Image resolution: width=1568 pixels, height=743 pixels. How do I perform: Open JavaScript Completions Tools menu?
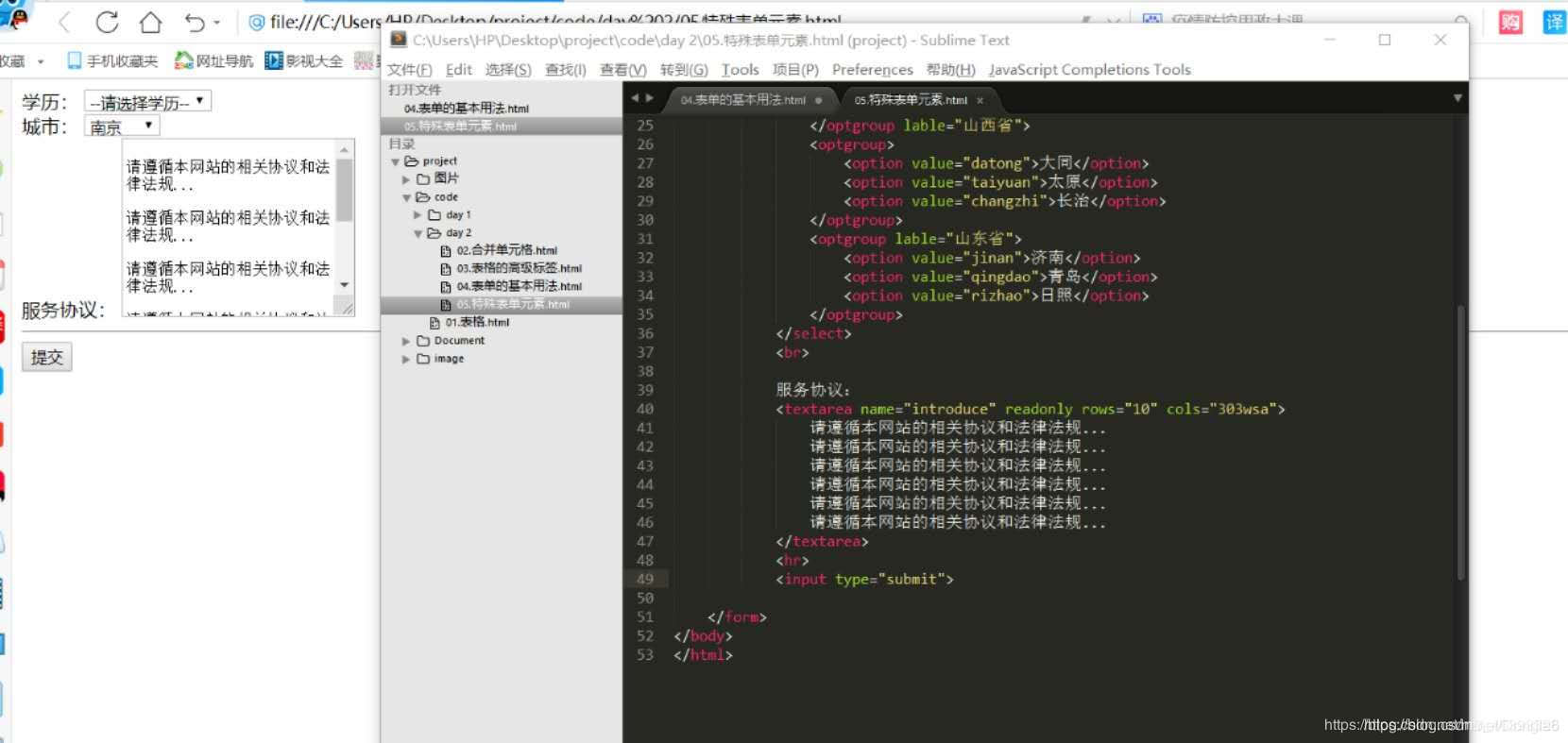[x=1090, y=69]
